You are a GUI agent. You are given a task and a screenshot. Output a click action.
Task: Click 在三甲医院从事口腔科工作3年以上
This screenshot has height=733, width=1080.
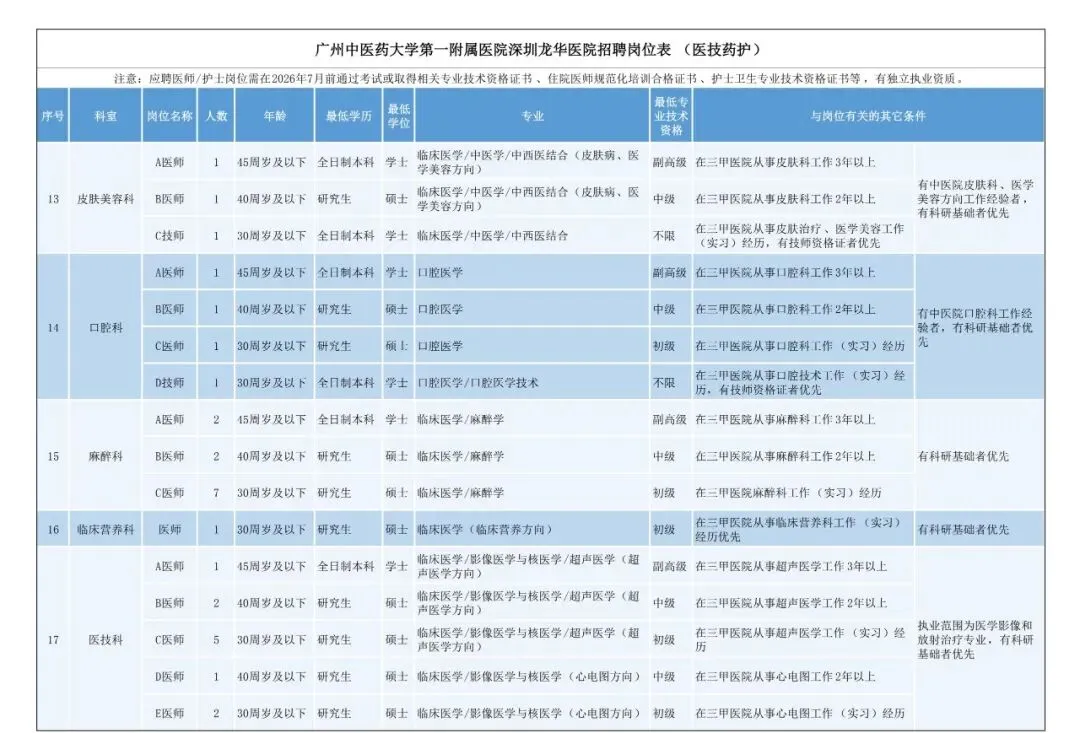[x=785, y=273]
